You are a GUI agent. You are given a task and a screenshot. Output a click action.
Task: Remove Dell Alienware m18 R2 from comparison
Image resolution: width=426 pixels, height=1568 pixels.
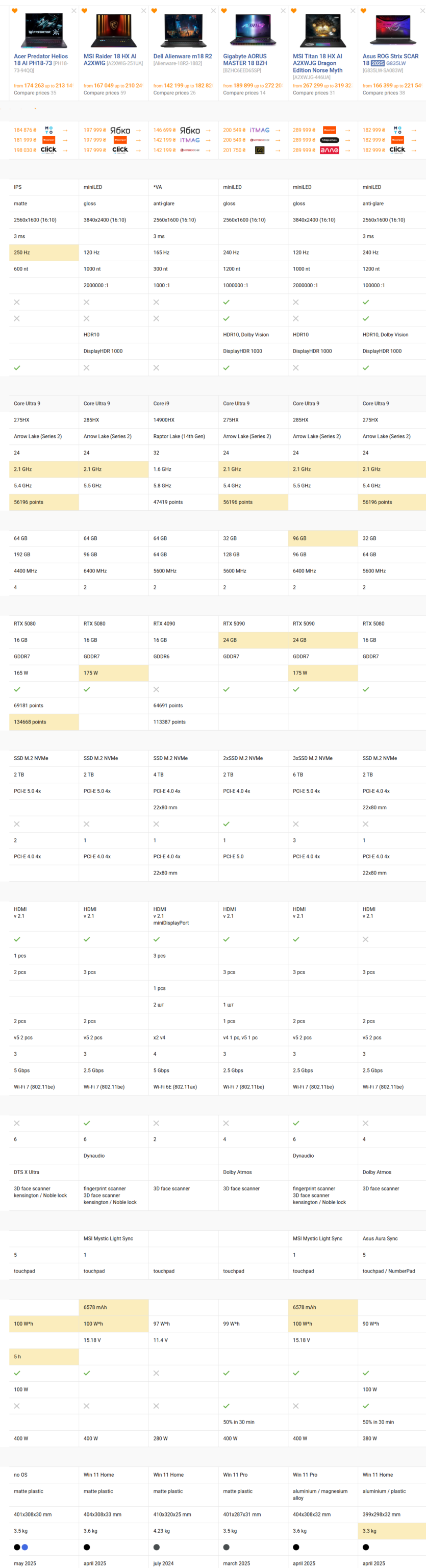click(214, 11)
